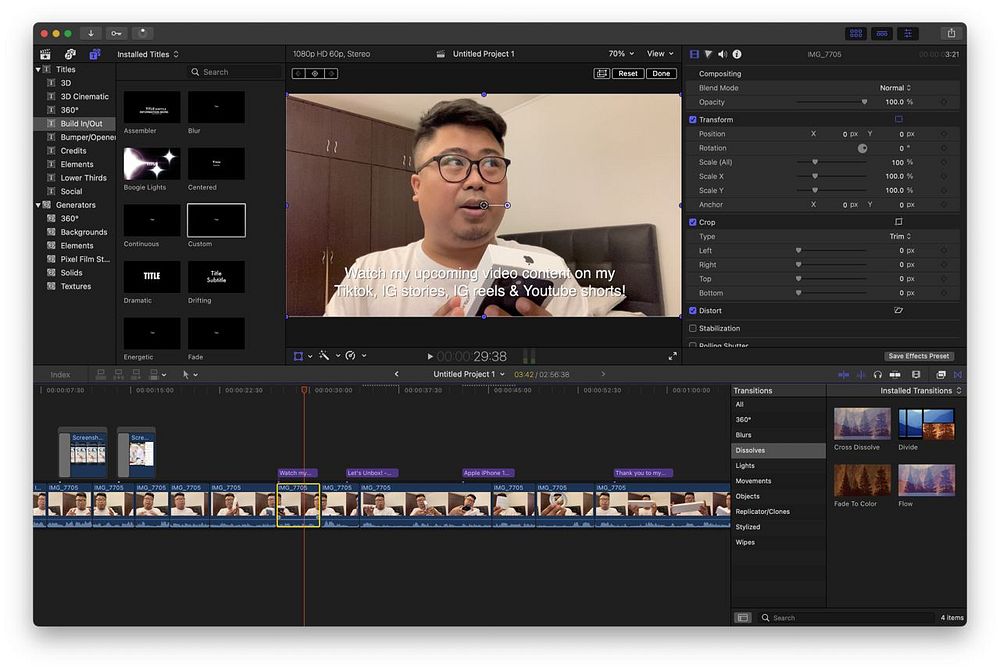Open the Info inspector tab

coord(737,54)
